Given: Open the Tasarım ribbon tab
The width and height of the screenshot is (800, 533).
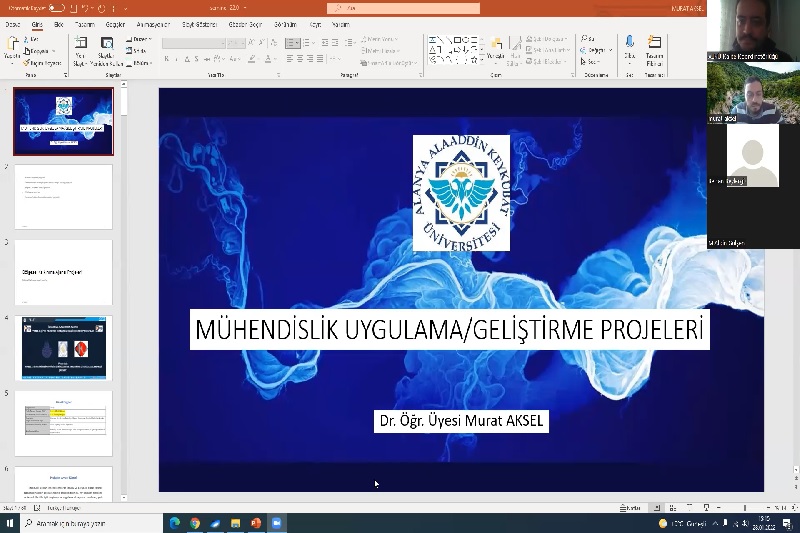Looking at the screenshot, I should point(84,22).
